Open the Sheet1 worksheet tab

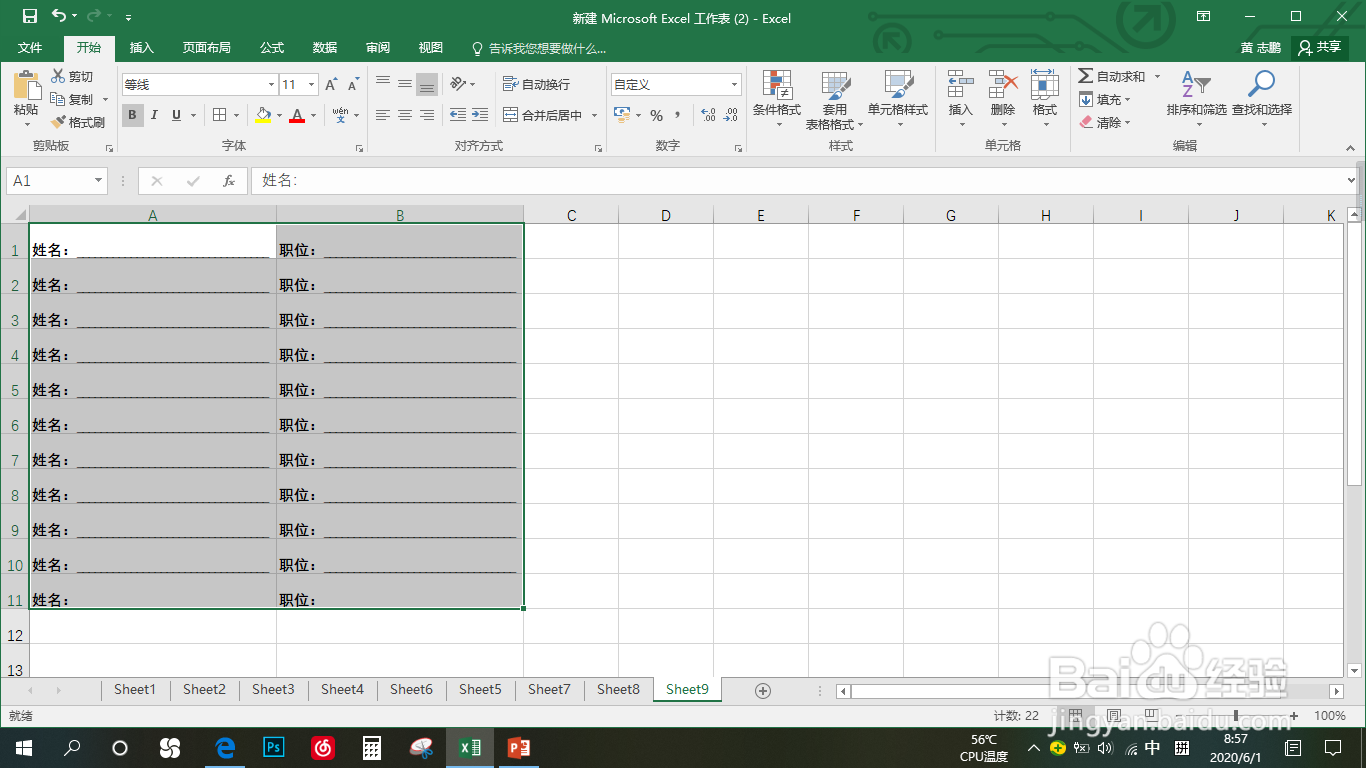coord(134,689)
